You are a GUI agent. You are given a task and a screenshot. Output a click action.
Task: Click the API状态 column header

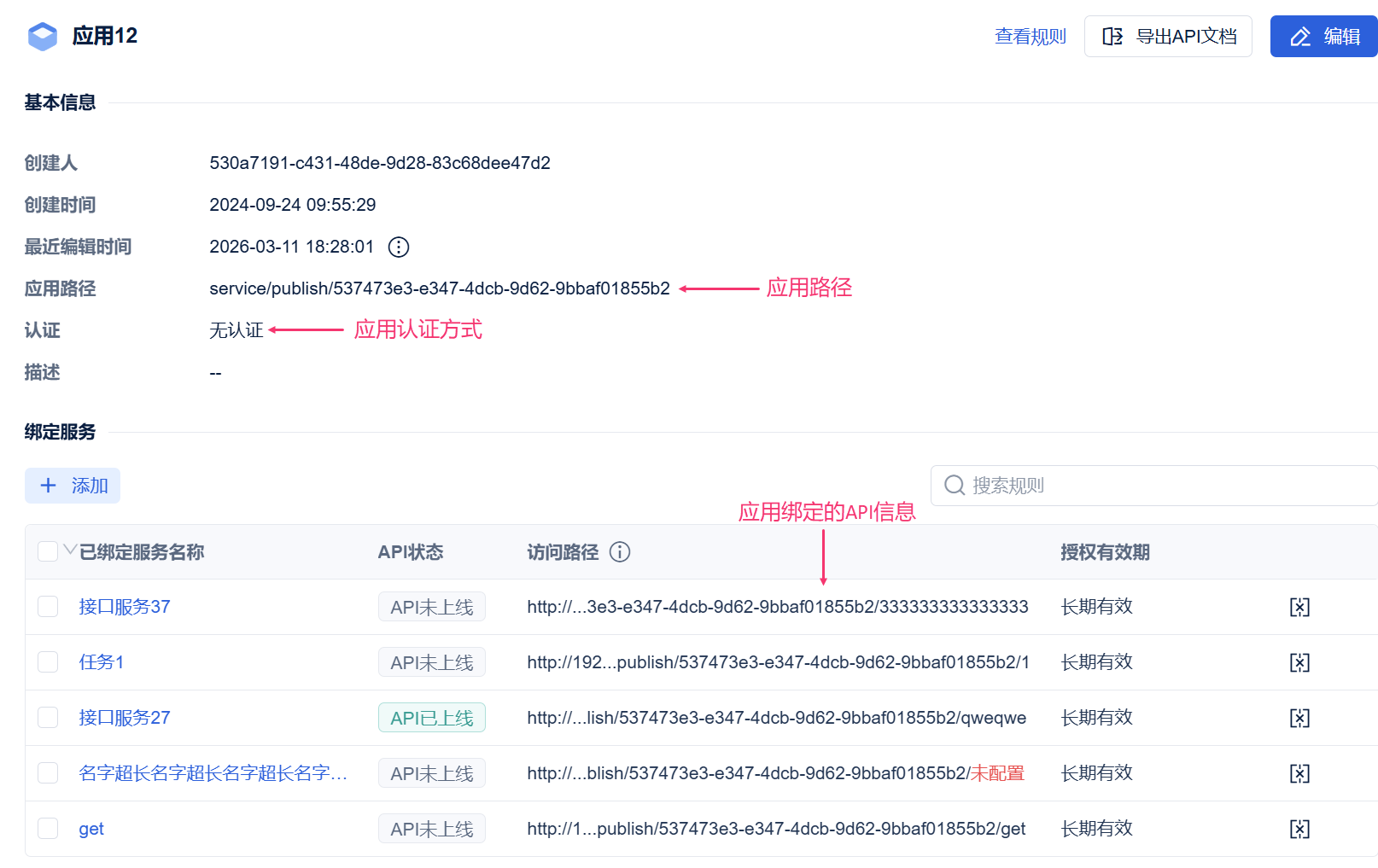tap(411, 552)
